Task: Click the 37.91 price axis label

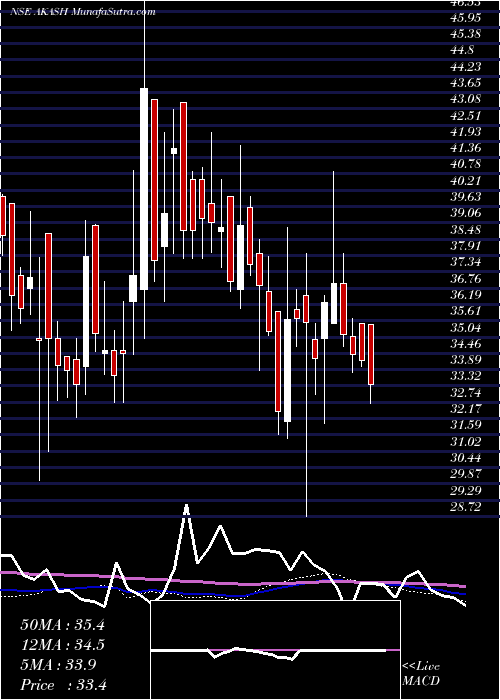Action: coord(464,246)
